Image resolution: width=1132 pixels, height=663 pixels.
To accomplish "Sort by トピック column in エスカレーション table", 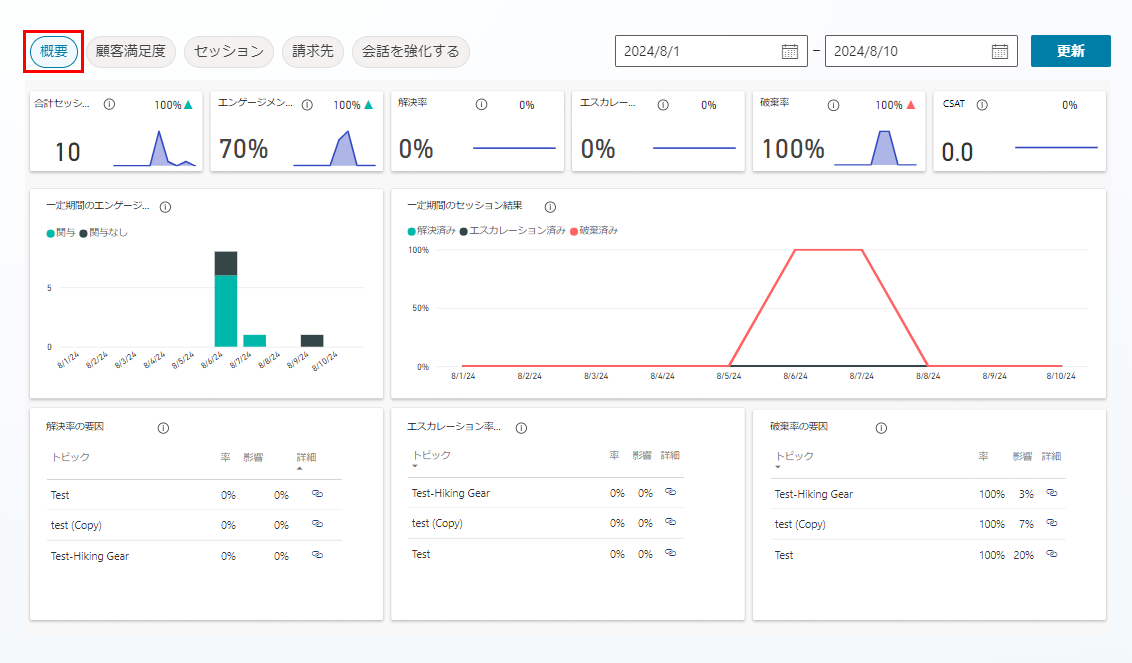I will pyautogui.click(x=431, y=455).
